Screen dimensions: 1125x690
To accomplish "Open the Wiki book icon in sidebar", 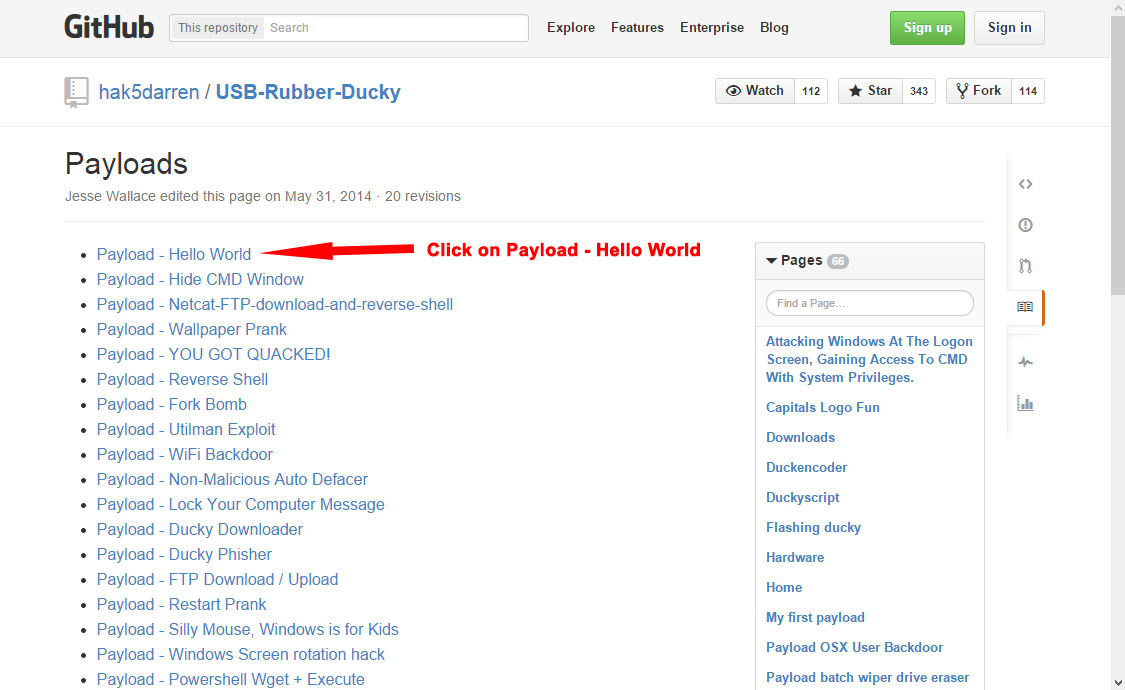I will [x=1025, y=307].
